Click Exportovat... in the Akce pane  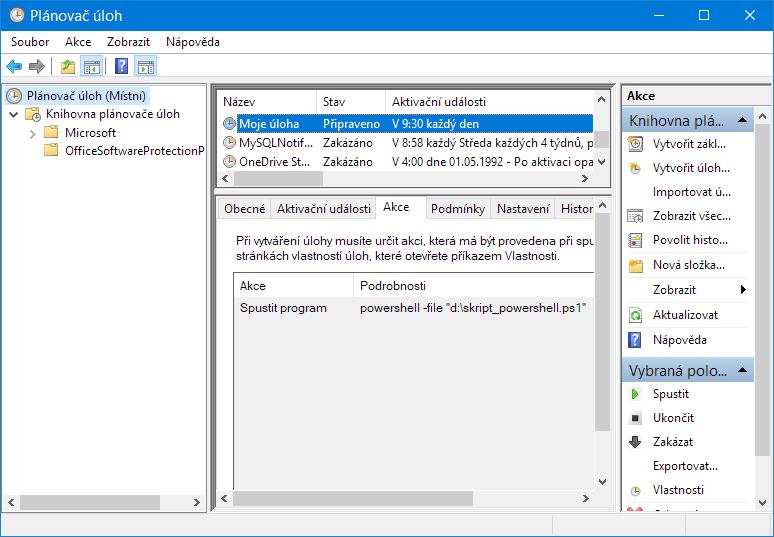pyautogui.click(x=685, y=466)
